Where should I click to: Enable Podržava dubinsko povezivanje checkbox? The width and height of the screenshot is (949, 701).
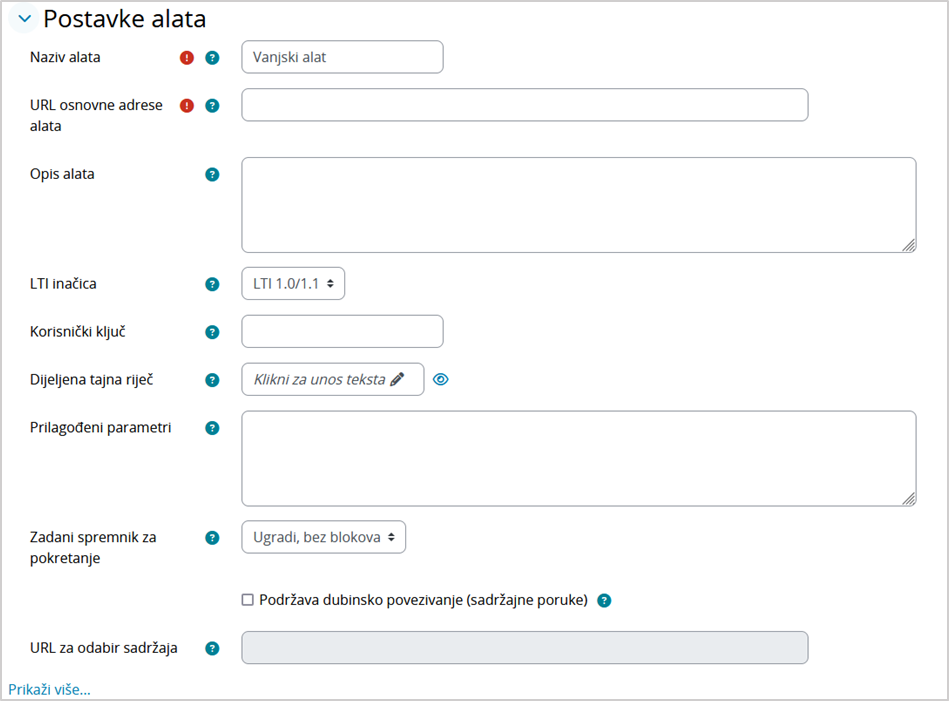pyautogui.click(x=245, y=600)
